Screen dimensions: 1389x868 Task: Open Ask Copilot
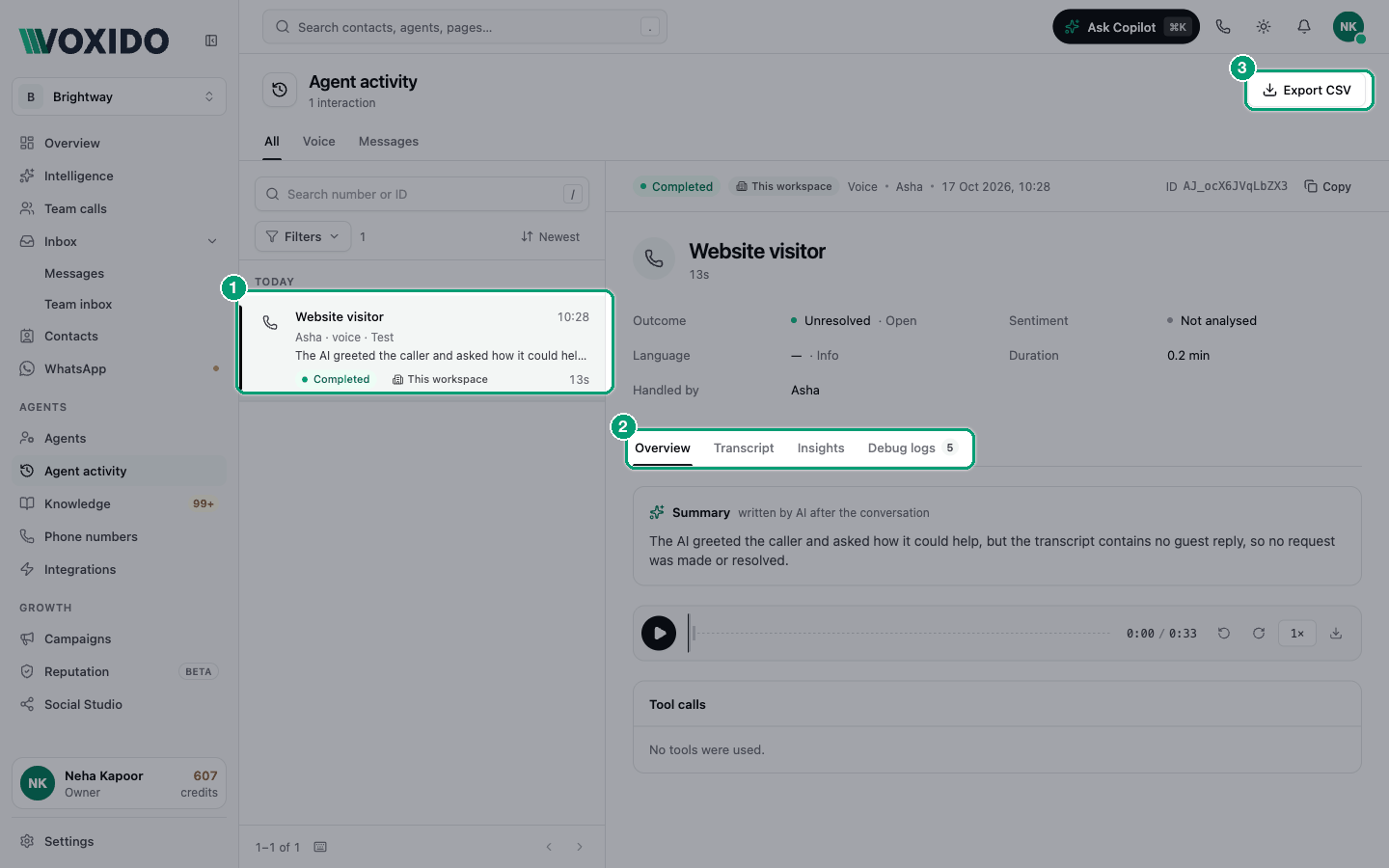click(1126, 27)
